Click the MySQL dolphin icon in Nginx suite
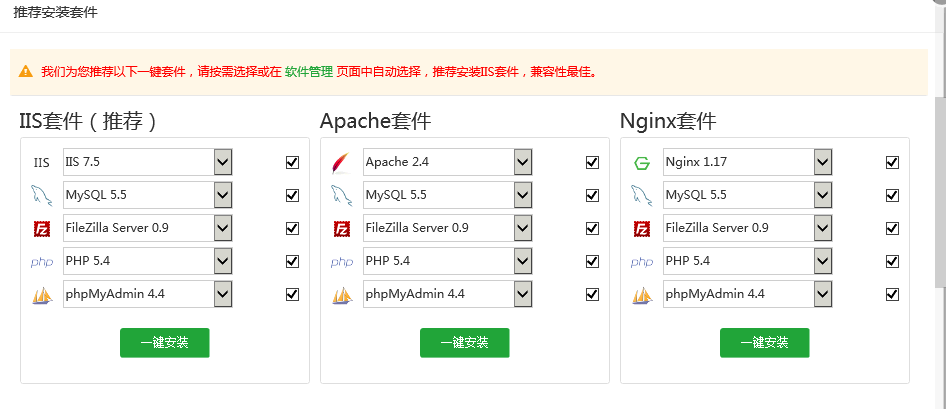946x409 pixels. [641, 195]
